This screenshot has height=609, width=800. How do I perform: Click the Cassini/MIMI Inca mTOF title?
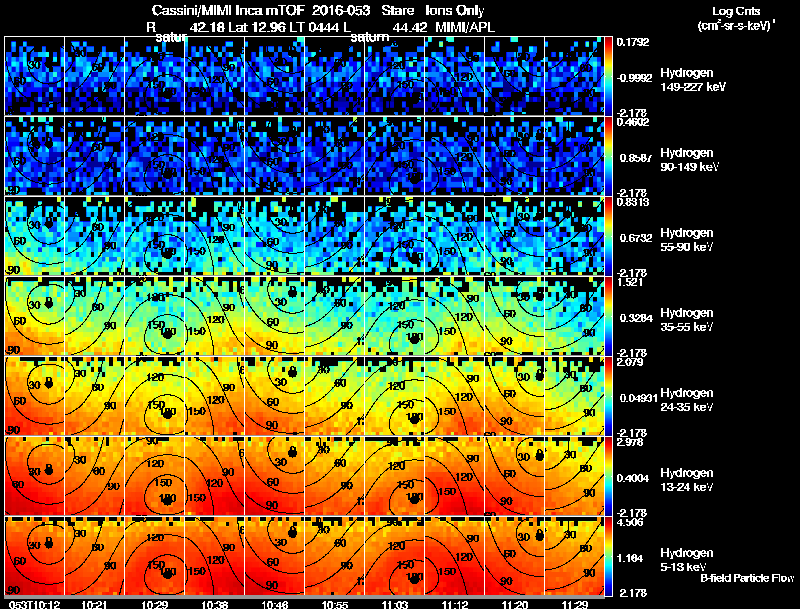(229, 10)
